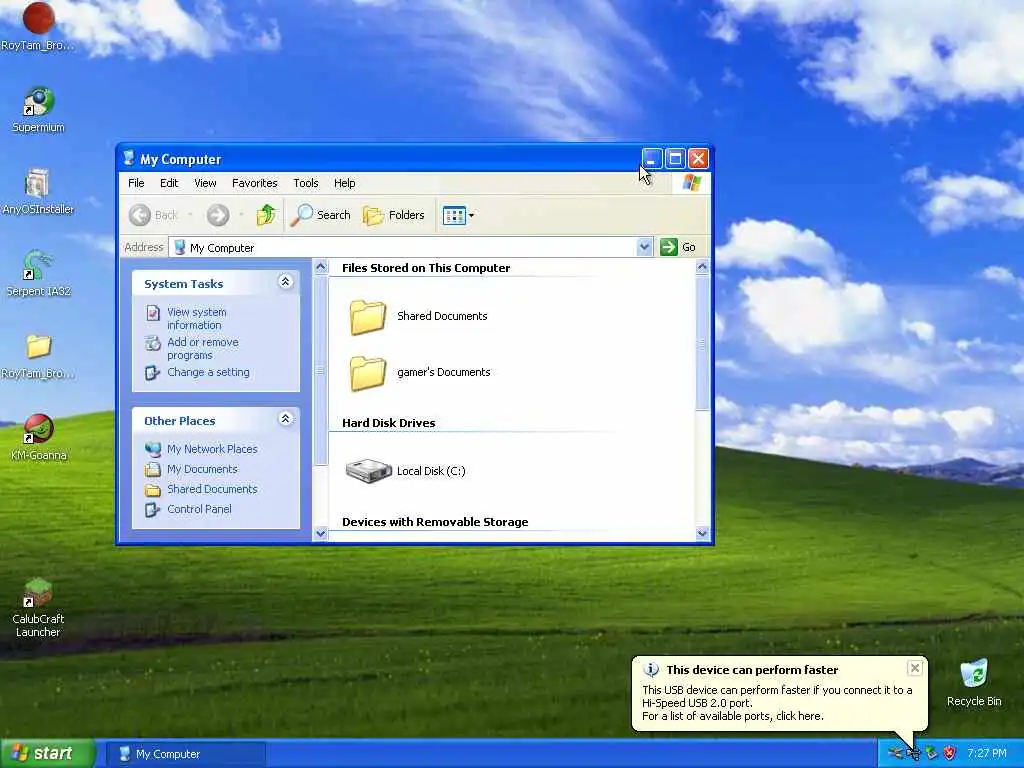Open the Search pane
The width and height of the screenshot is (1024, 768).
point(321,215)
